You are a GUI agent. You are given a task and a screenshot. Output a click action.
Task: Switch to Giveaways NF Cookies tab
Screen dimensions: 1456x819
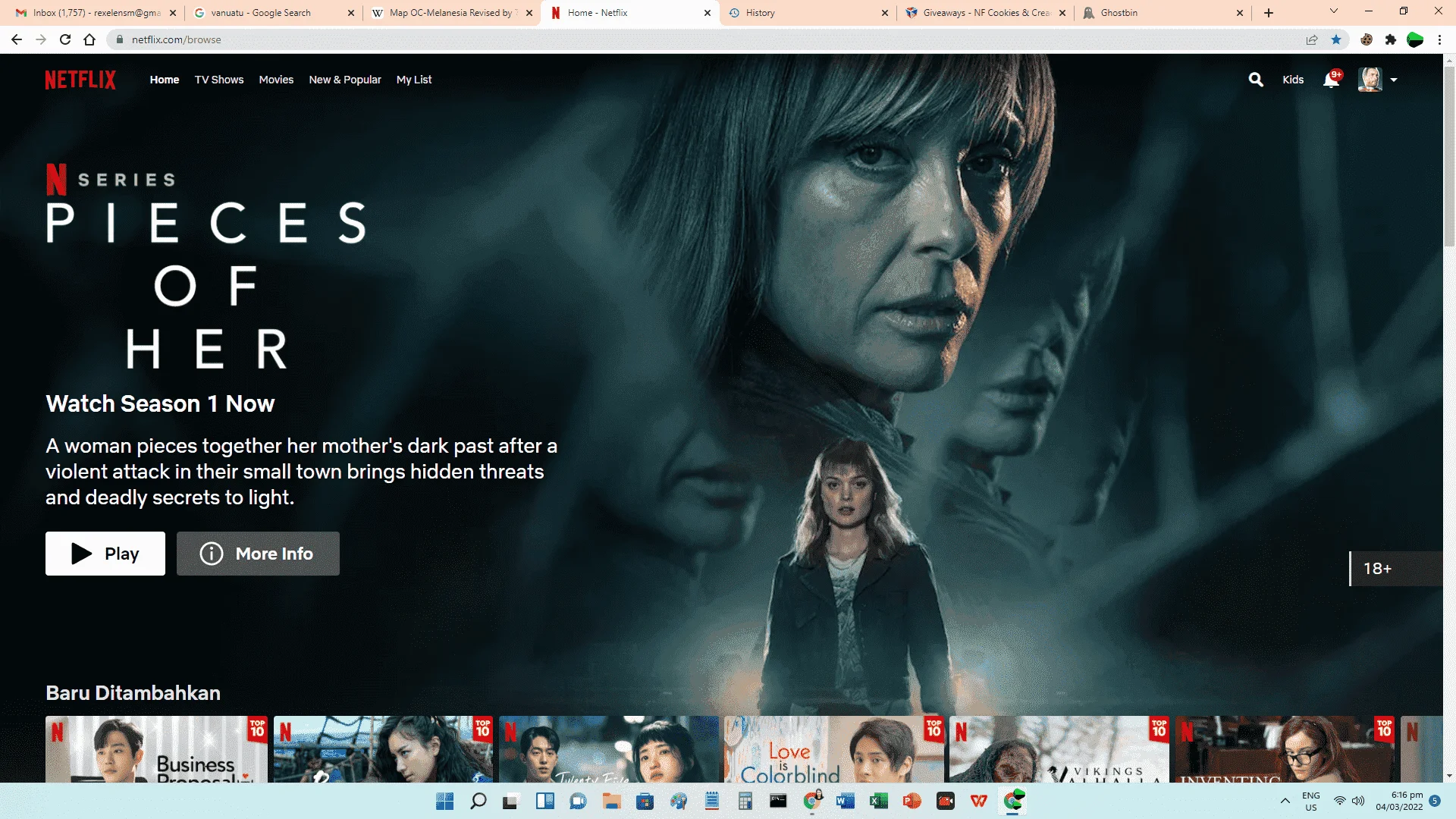tap(986, 13)
